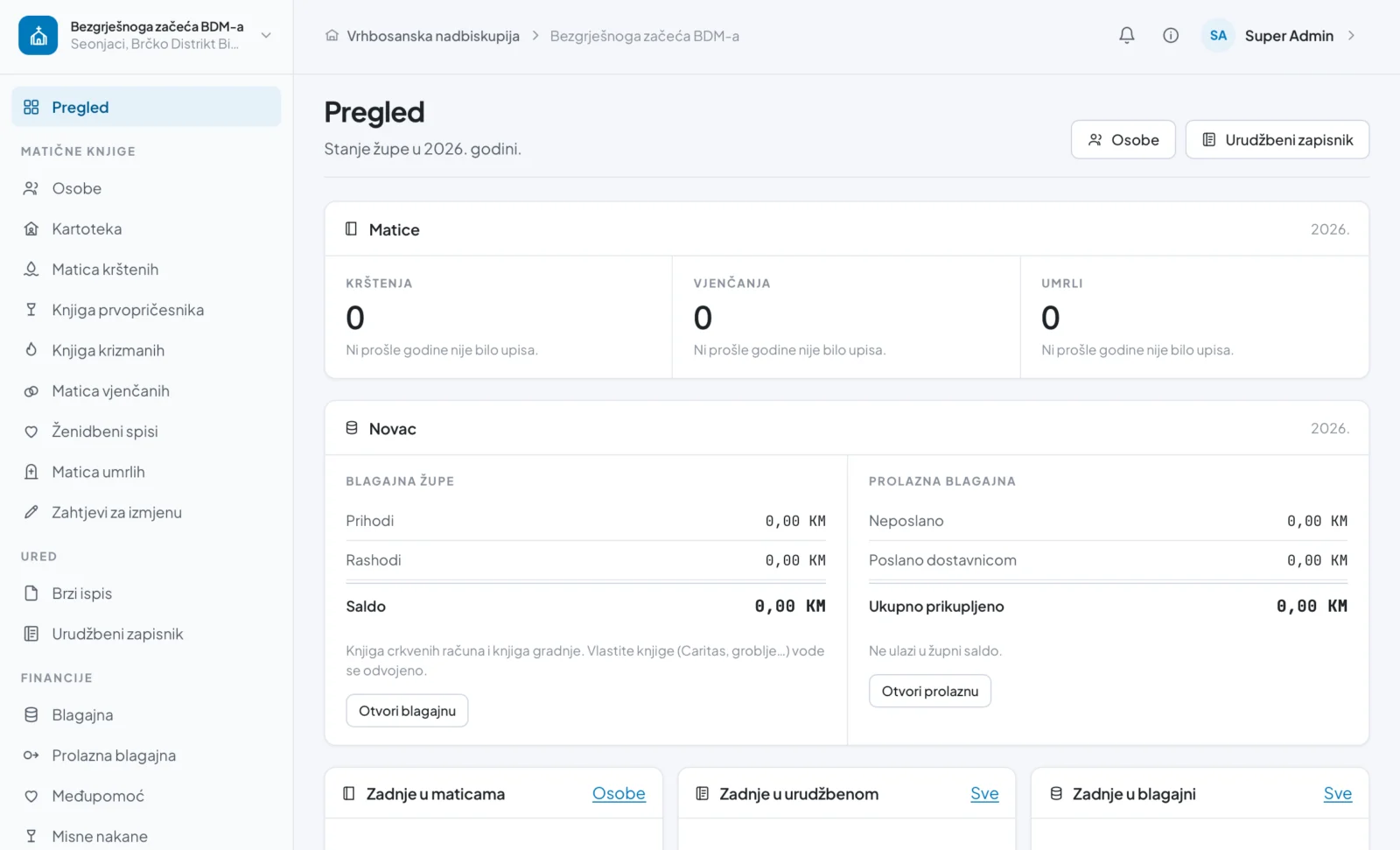Viewport: 1400px width, 850px height.
Task: Click the Matica krštenih icon
Action: pos(31,269)
